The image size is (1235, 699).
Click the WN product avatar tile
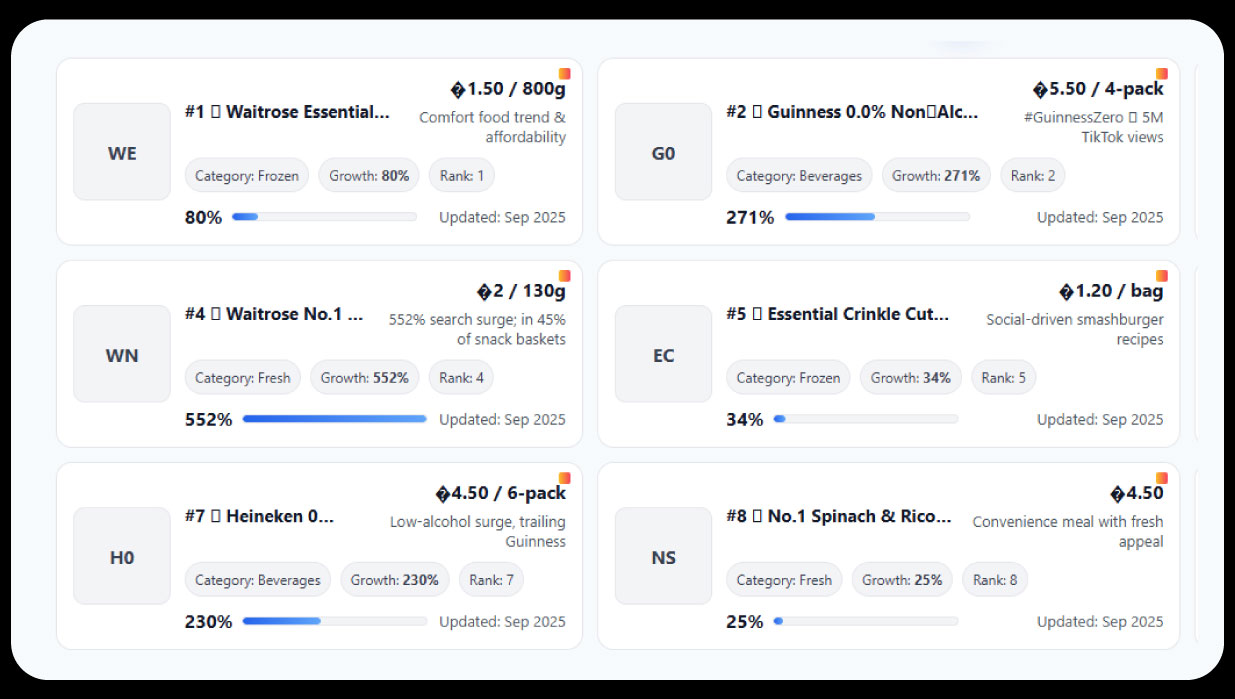click(x=122, y=354)
